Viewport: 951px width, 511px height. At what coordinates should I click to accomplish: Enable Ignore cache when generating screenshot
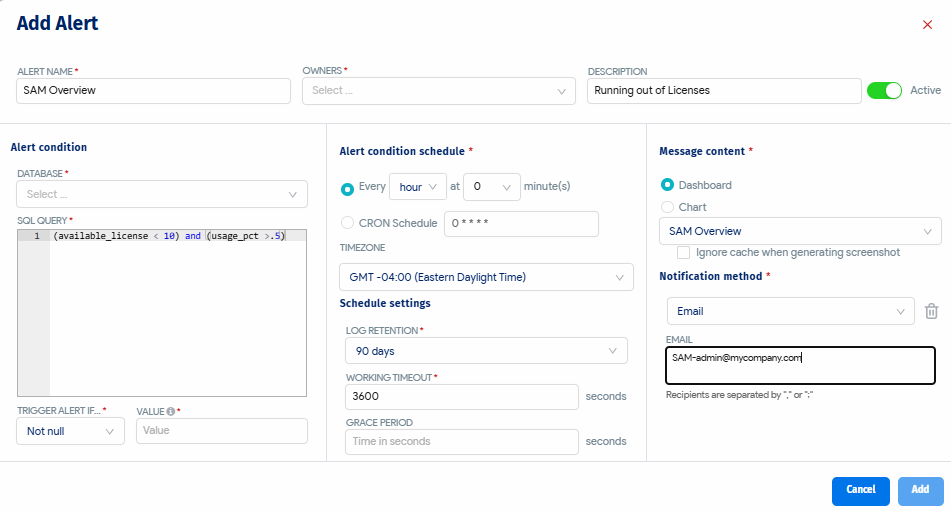point(684,253)
